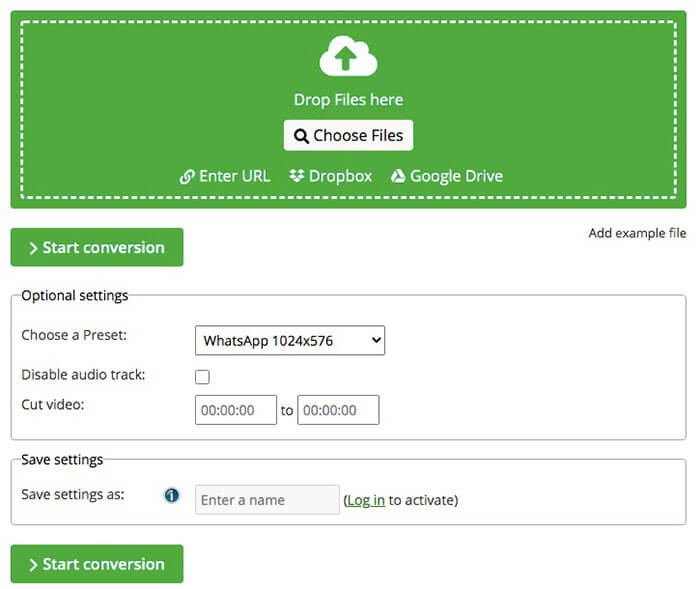Select the Google Drive text link
Screen dimensions: 700x589
456,177
